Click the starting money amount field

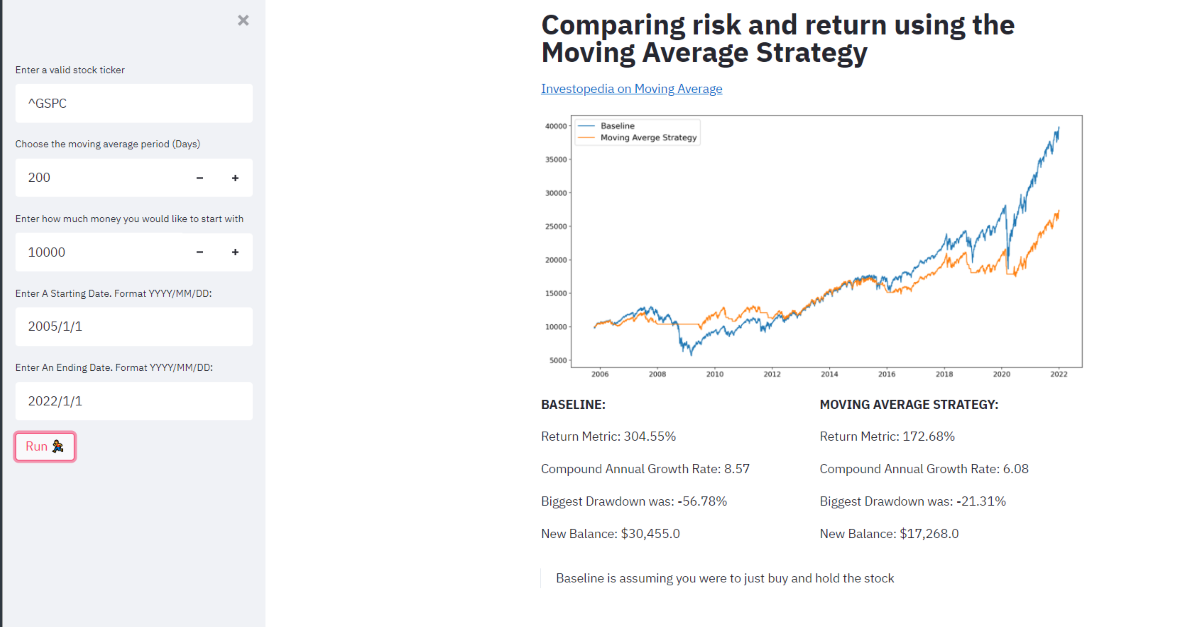[x=100, y=252]
